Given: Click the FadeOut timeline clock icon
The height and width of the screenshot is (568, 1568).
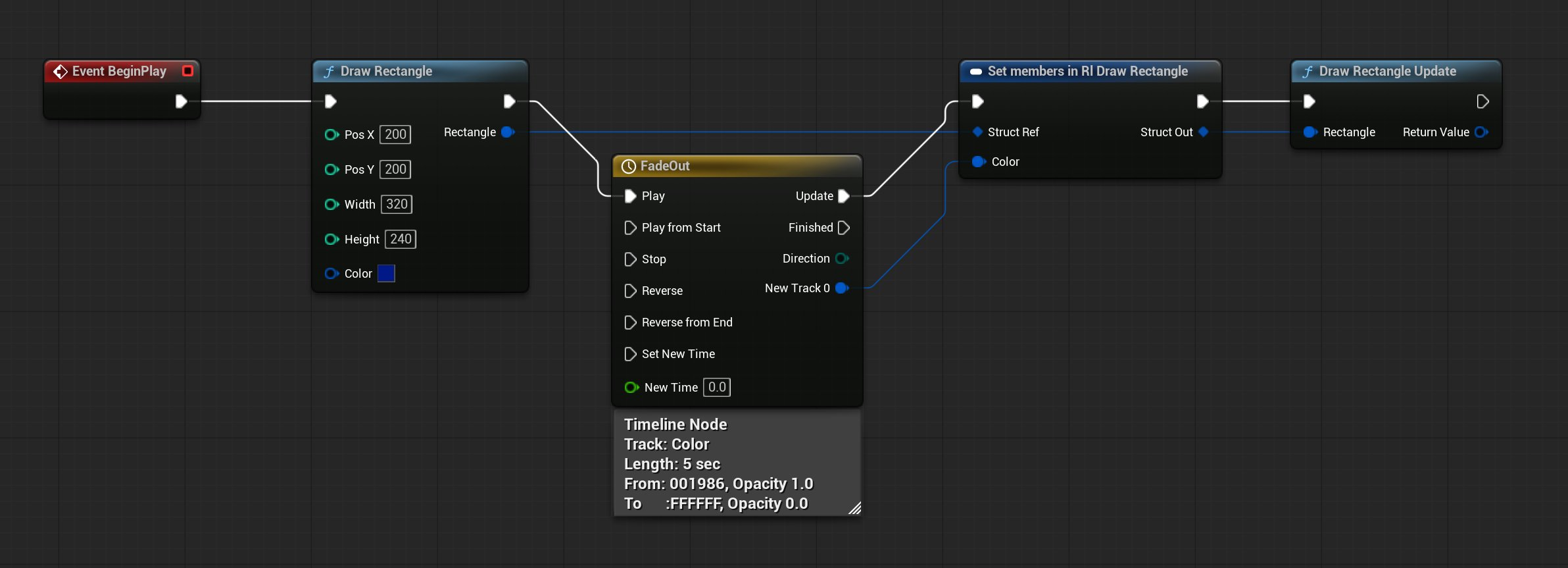Looking at the screenshot, I should [629, 166].
